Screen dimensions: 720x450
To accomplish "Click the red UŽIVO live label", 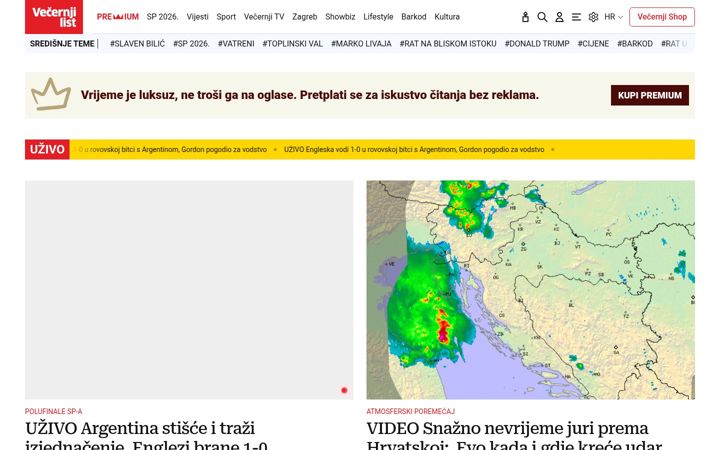I will [47, 150].
